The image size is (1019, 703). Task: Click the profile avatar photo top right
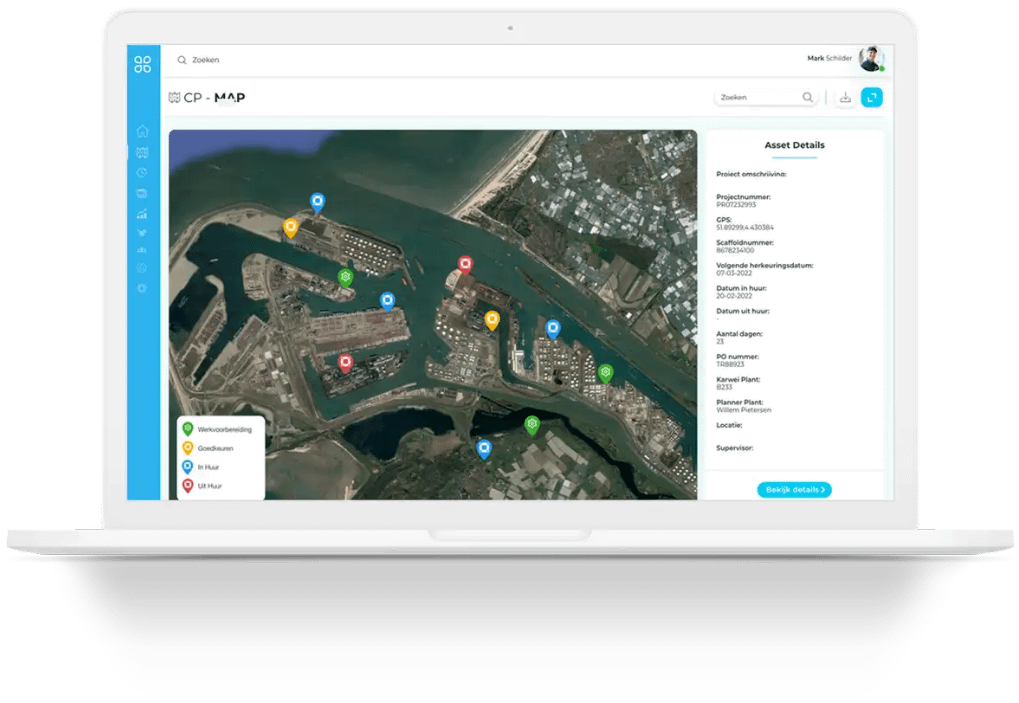click(872, 57)
